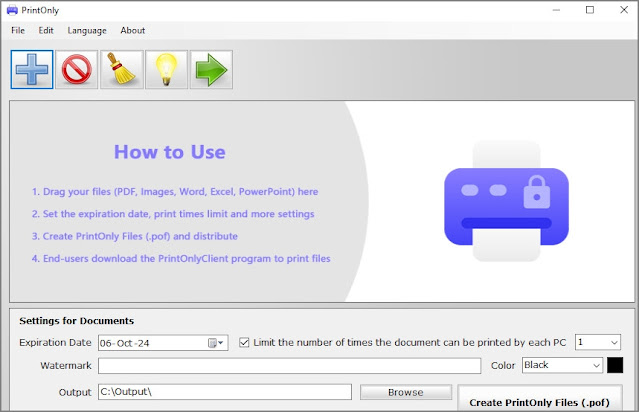Viewport: 639px width, 412px height.
Task: Click the black color swatch
Action: click(615, 365)
